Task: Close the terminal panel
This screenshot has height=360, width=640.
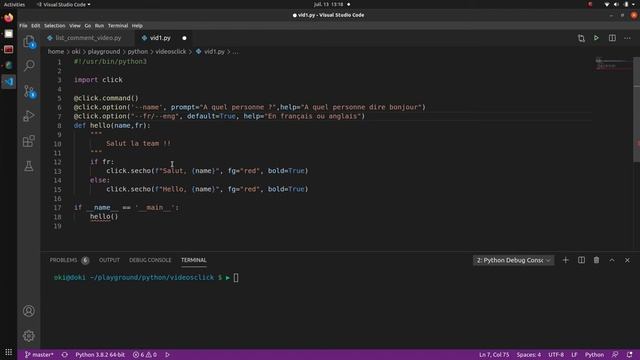Action: [627, 260]
